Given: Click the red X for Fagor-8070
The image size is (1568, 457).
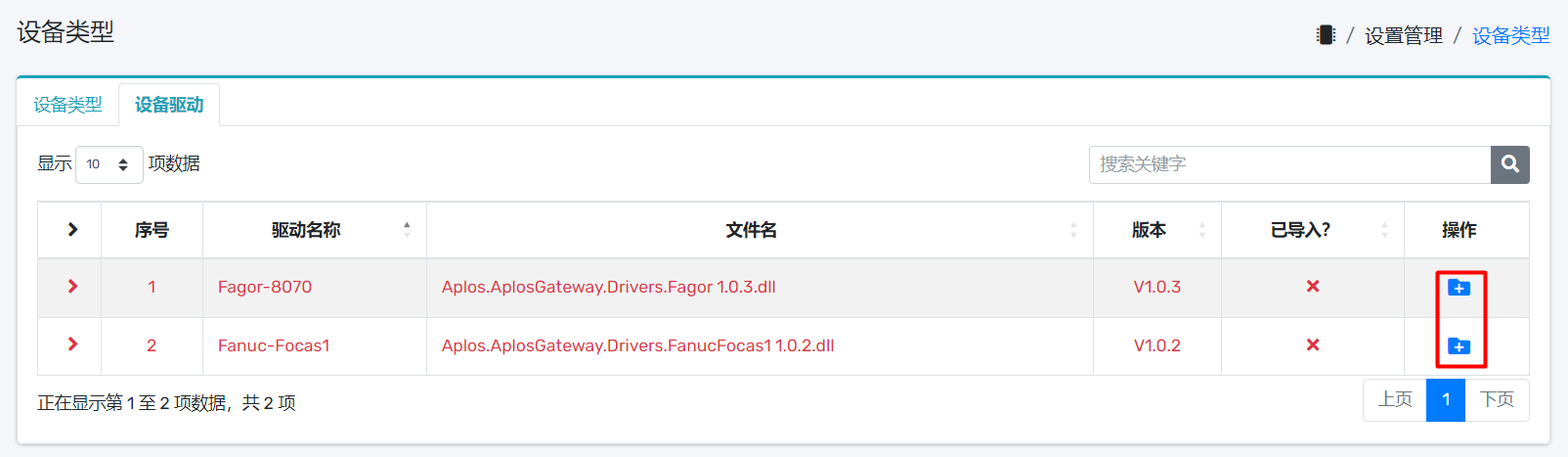Looking at the screenshot, I should 1313,287.
